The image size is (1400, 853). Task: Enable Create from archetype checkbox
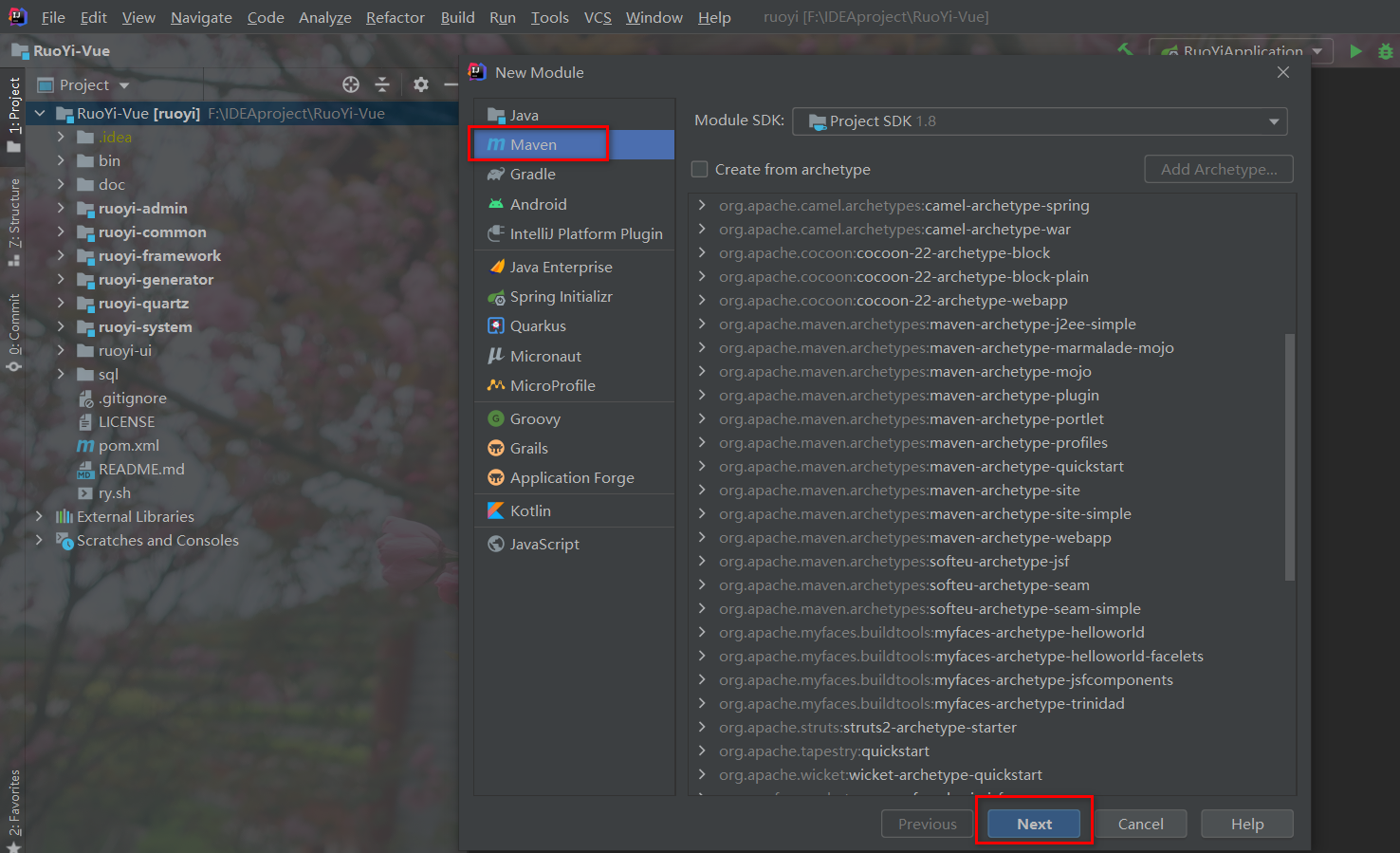click(700, 169)
